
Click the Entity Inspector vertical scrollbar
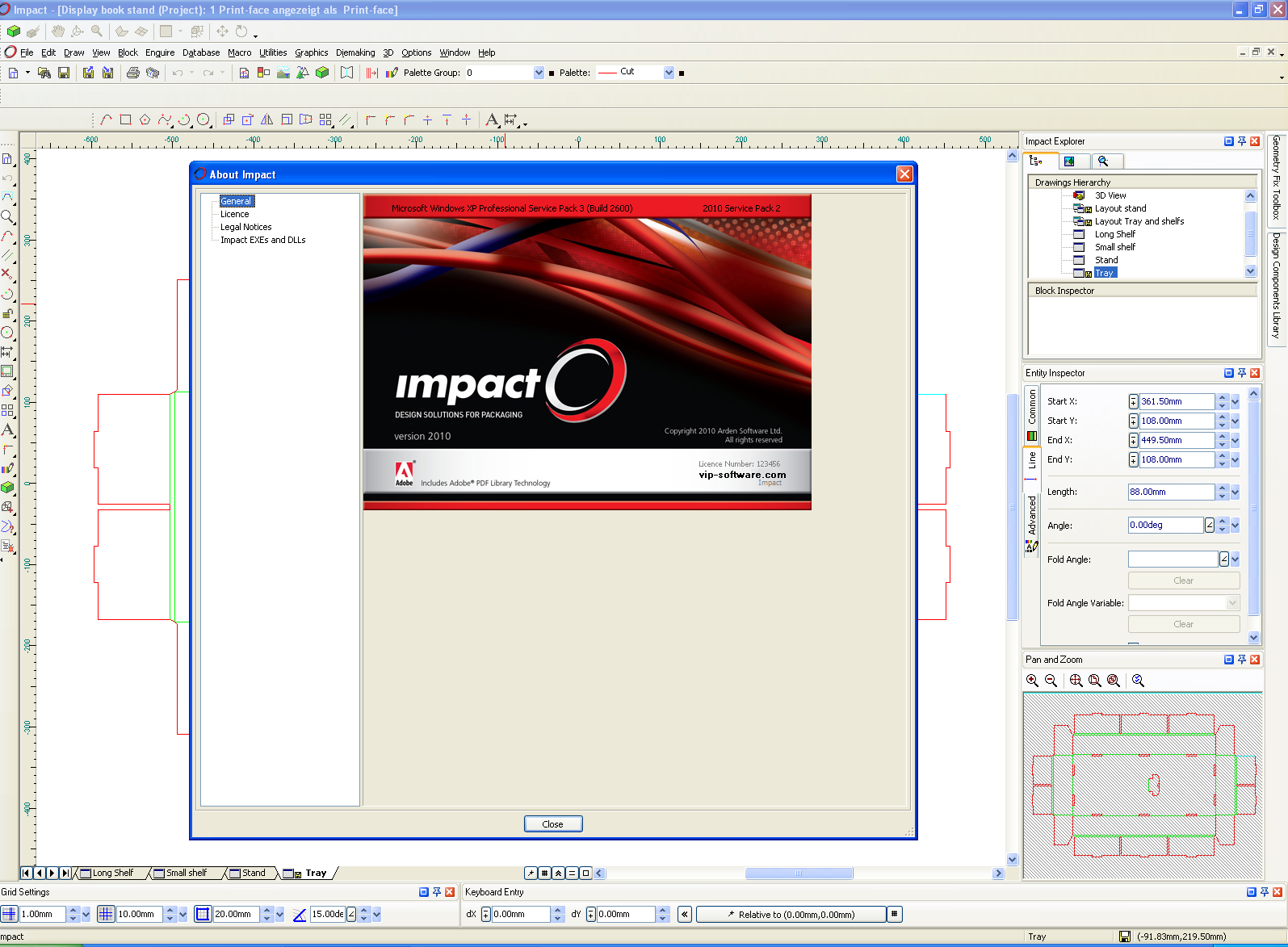[1254, 509]
